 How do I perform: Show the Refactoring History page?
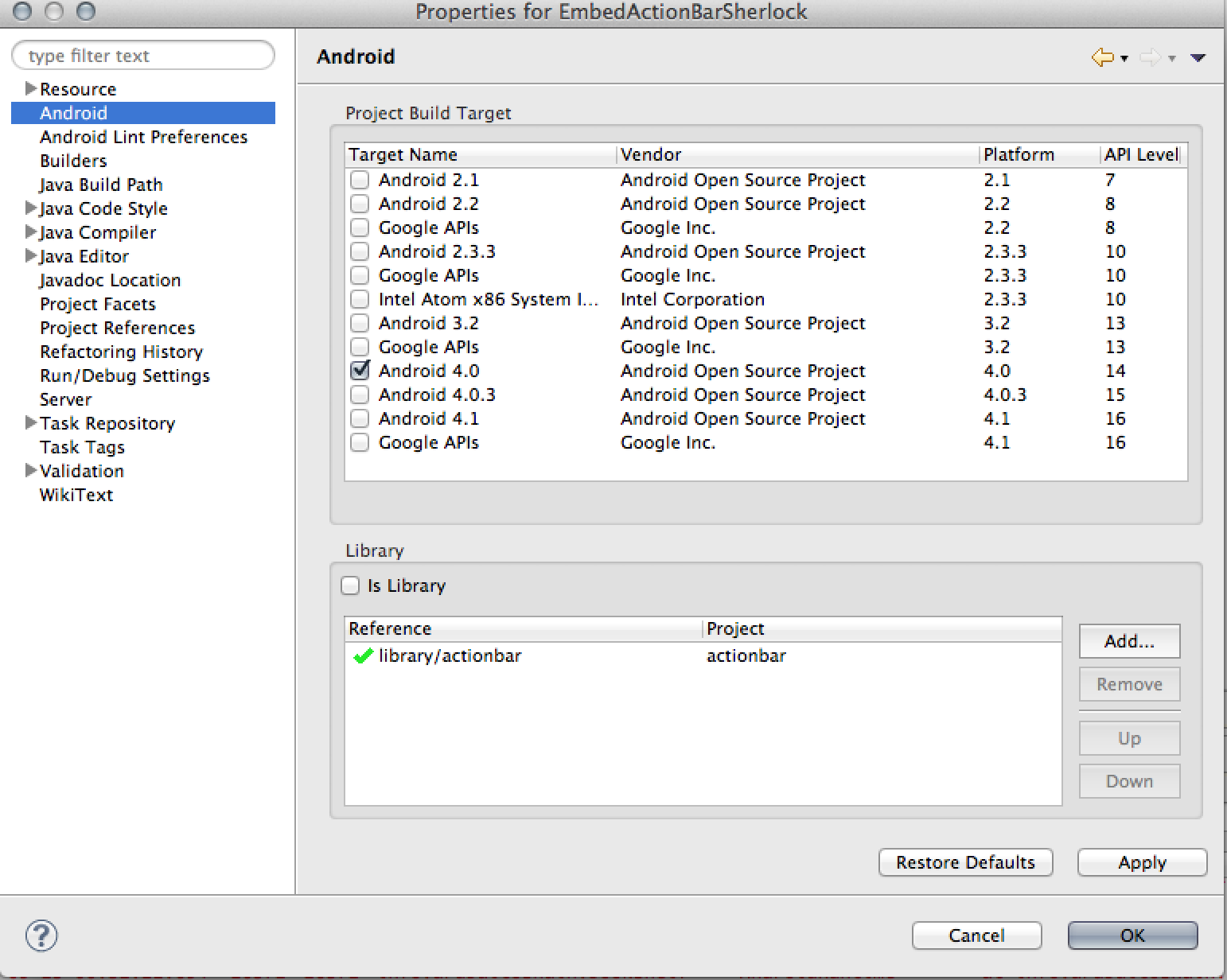click(x=121, y=352)
